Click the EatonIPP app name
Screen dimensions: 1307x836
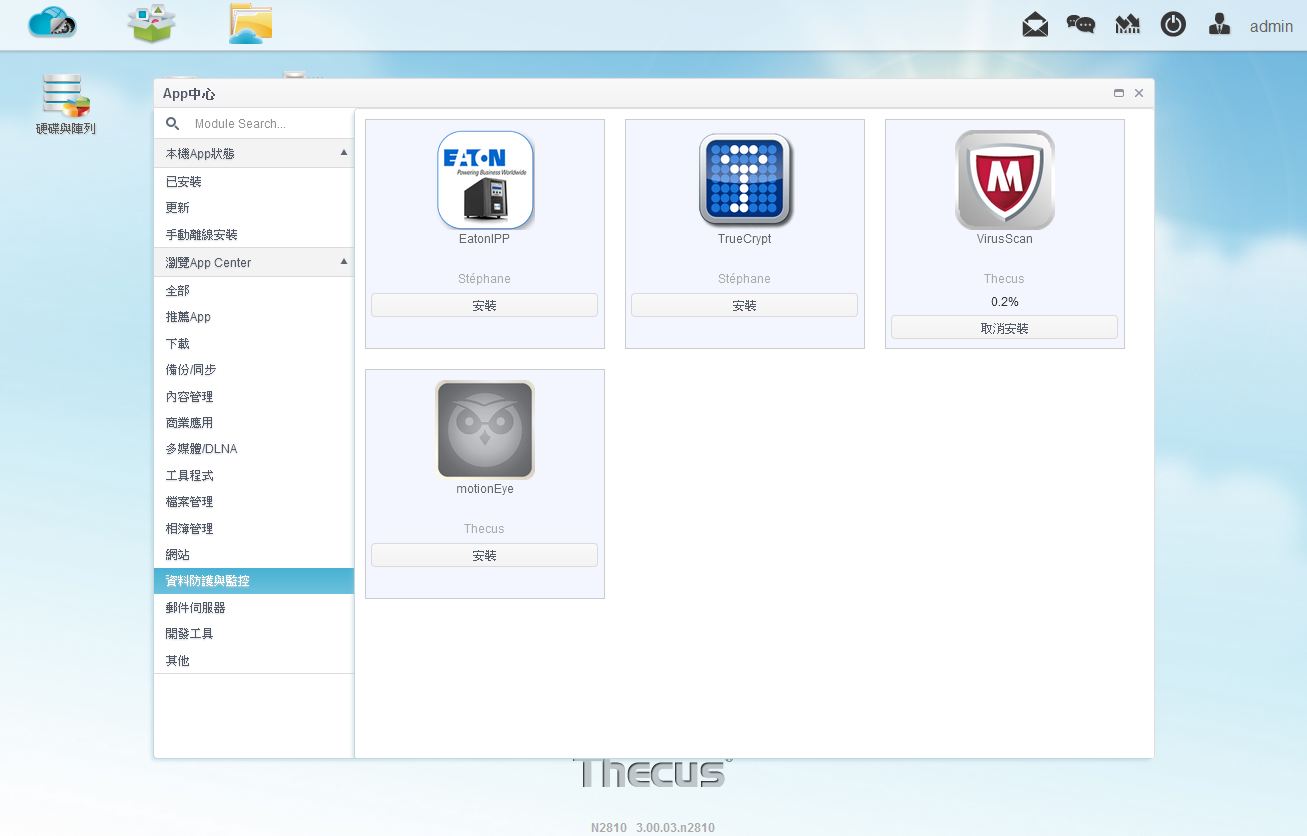(x=485, y=239)
